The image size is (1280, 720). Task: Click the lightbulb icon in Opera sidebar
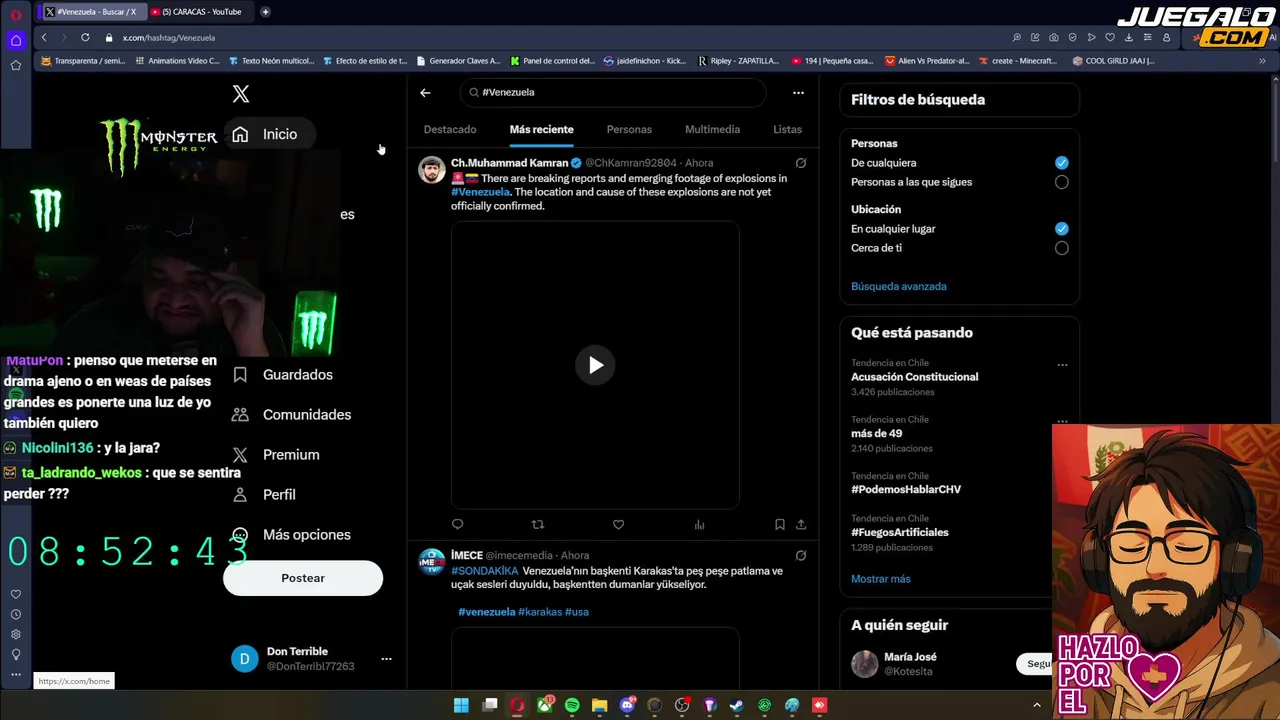point(16,654)
